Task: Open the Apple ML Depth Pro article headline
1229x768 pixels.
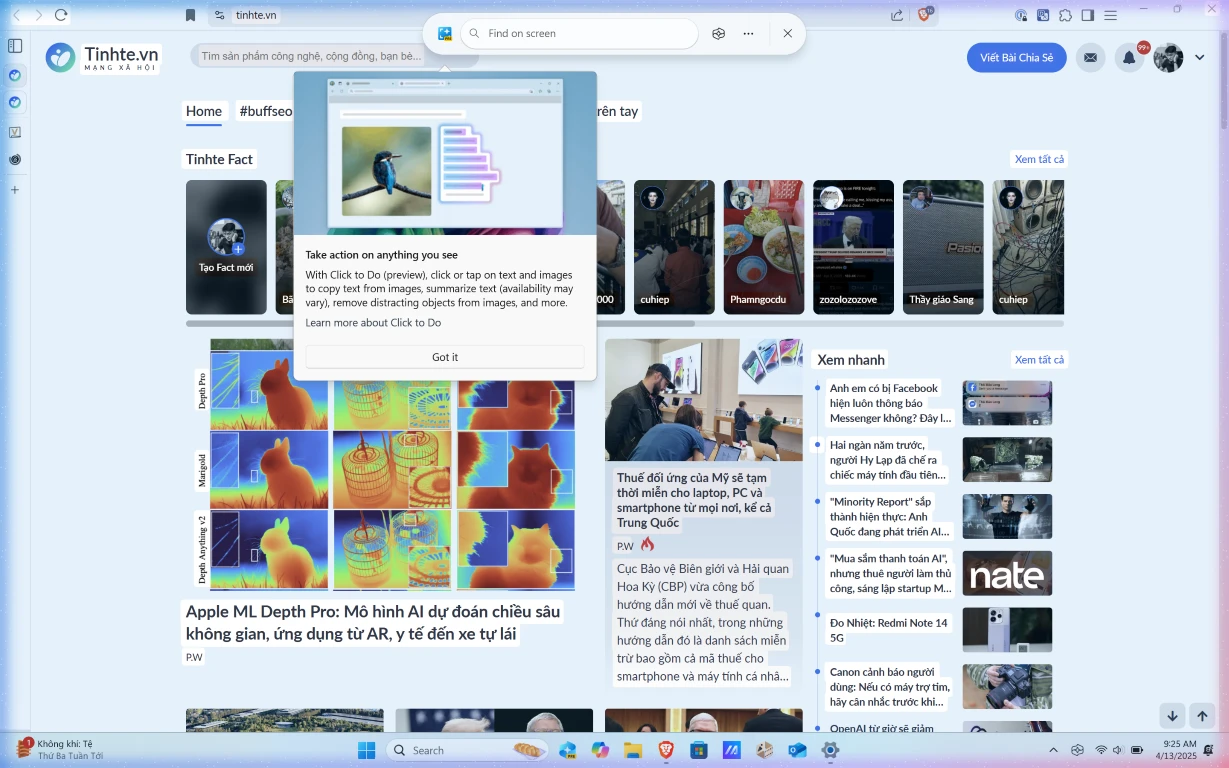Action: (x=374, y=622)
